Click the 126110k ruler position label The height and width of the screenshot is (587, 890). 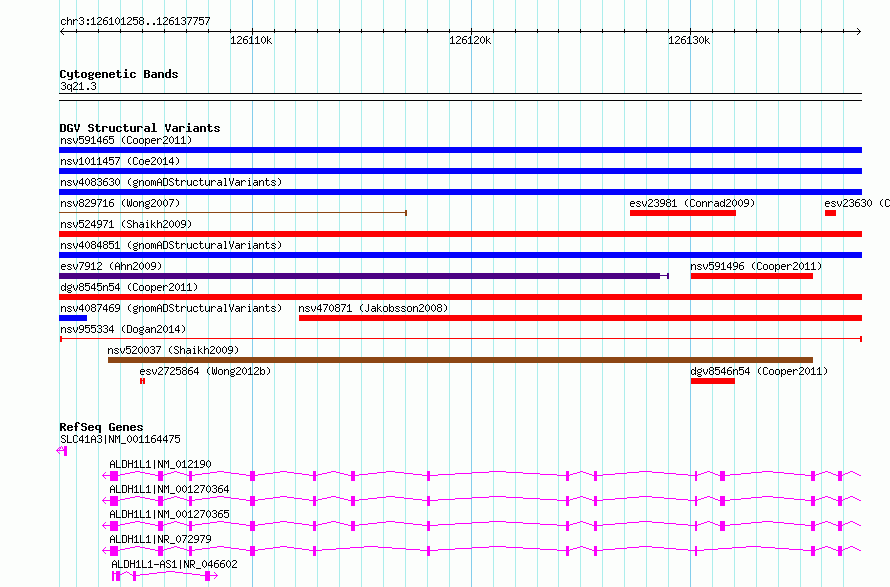[251, 40]
